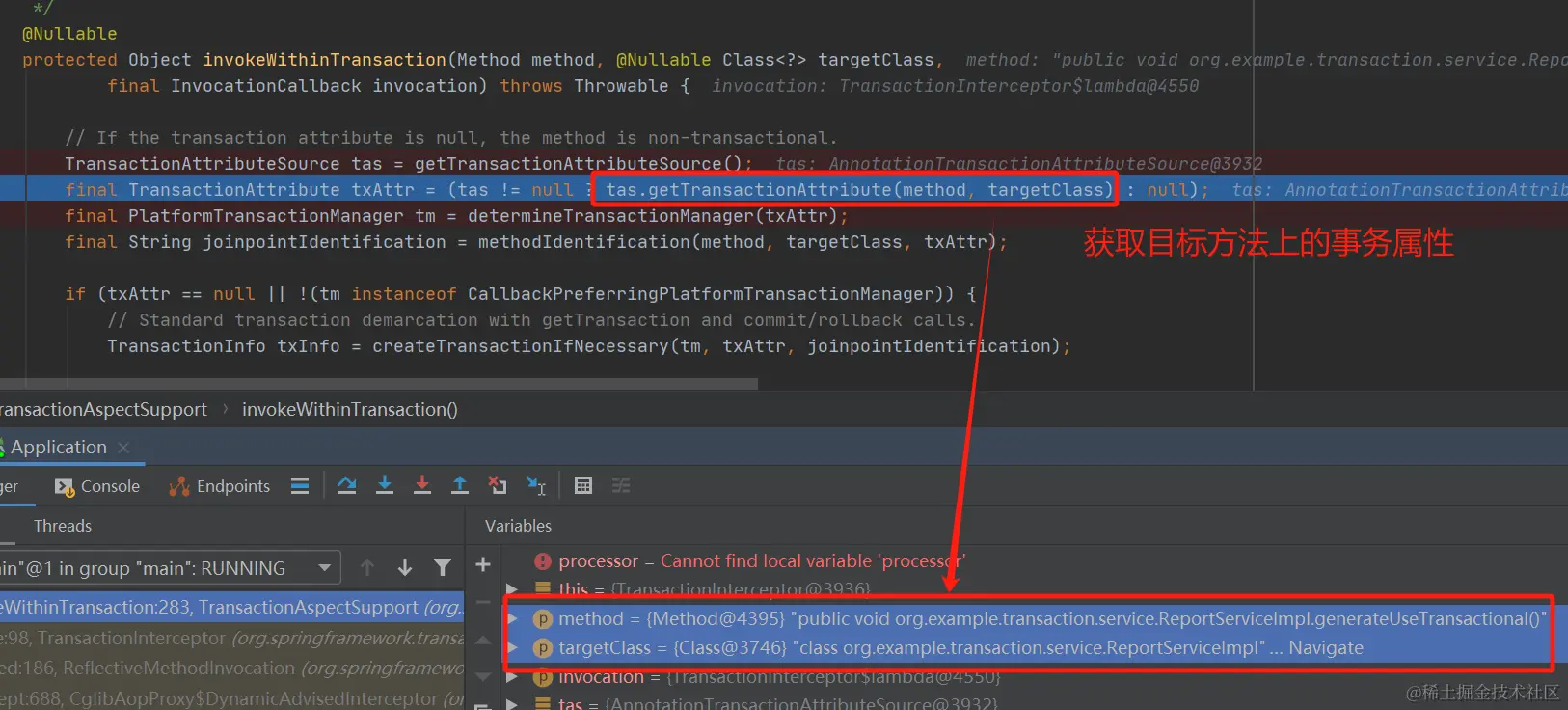Click the Show Execution Point icon

click(x=300, y=485)
